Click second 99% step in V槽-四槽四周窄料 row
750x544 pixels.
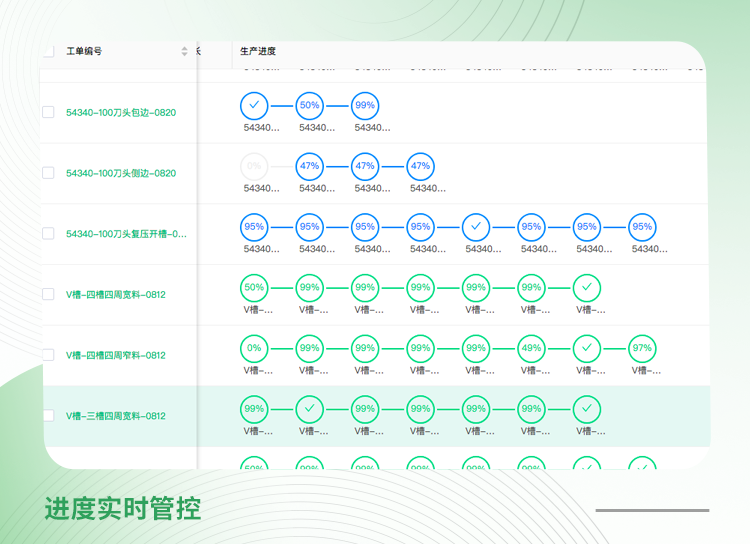(x=365, y=349)
